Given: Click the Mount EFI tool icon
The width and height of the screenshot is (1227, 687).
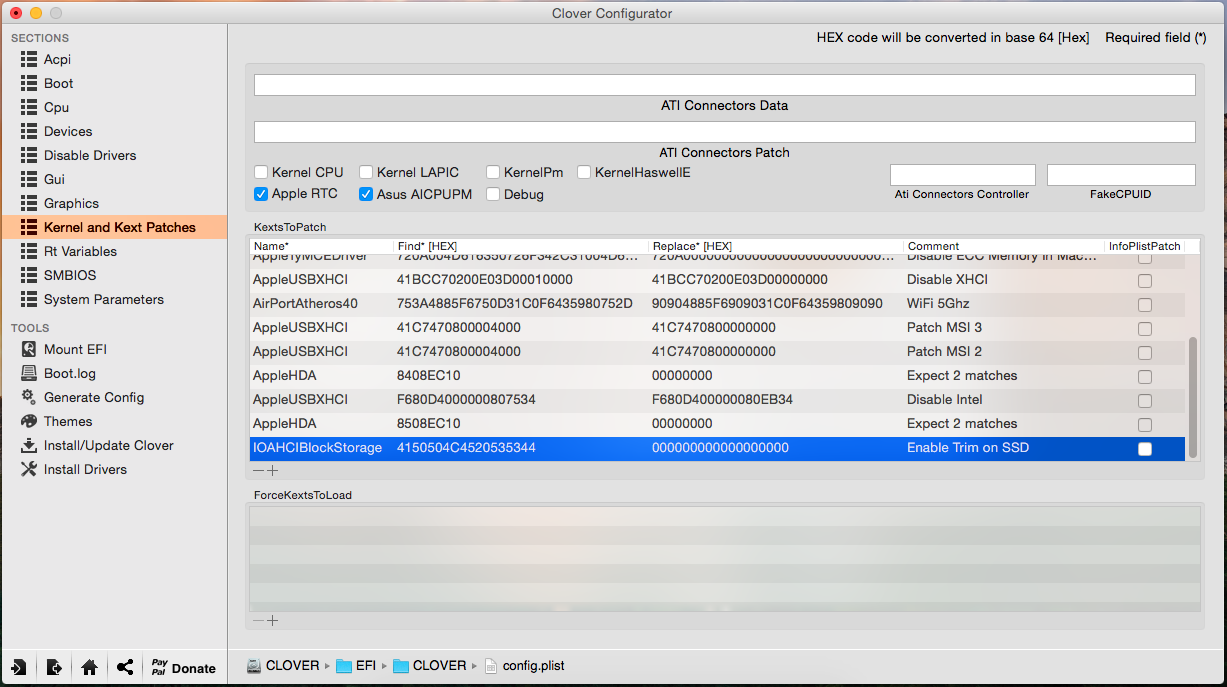Looking at the screenshot, I should pyautogui.click(x=28, y=349).
